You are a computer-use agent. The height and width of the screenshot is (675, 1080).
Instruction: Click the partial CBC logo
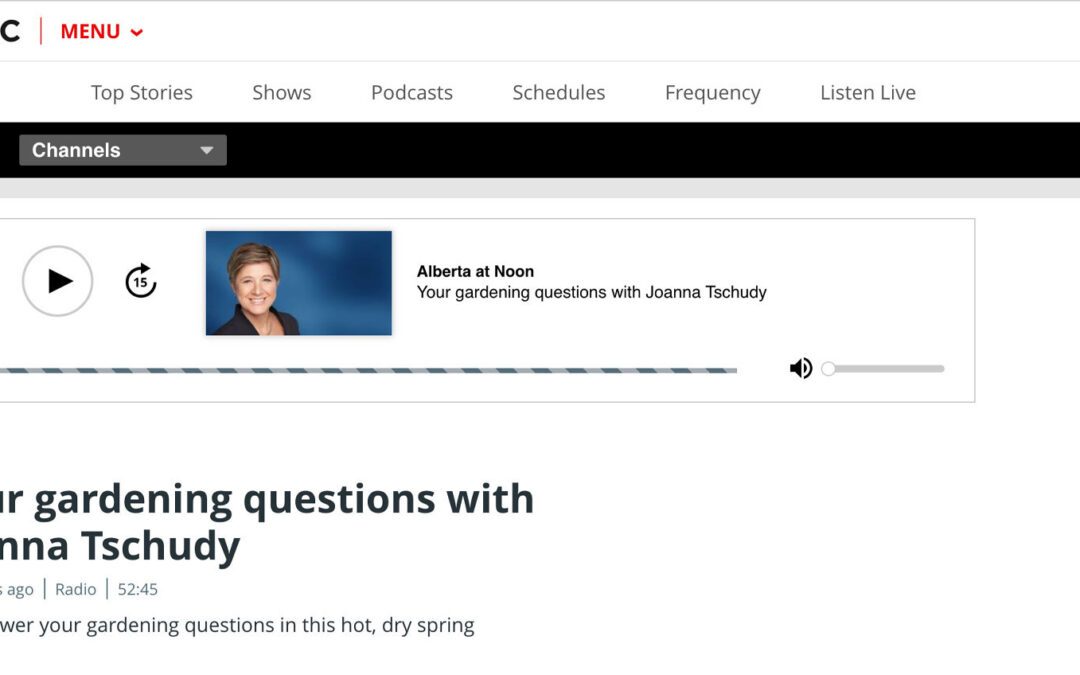pyautogui.click(x=10, y=31)
